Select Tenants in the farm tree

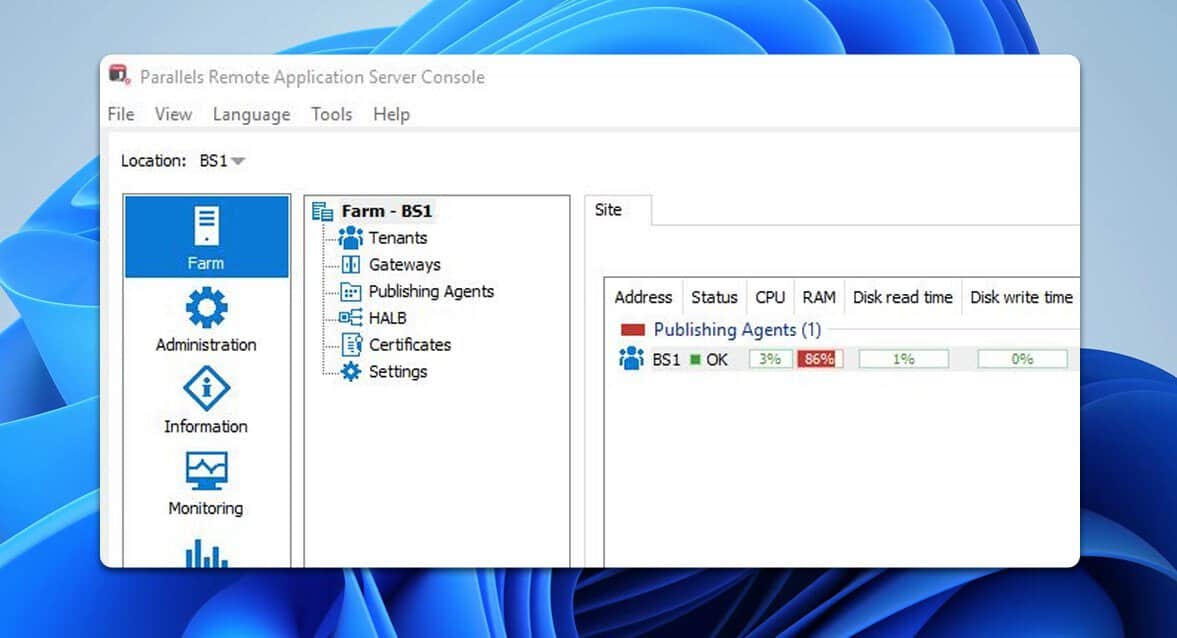pos(398,238)
